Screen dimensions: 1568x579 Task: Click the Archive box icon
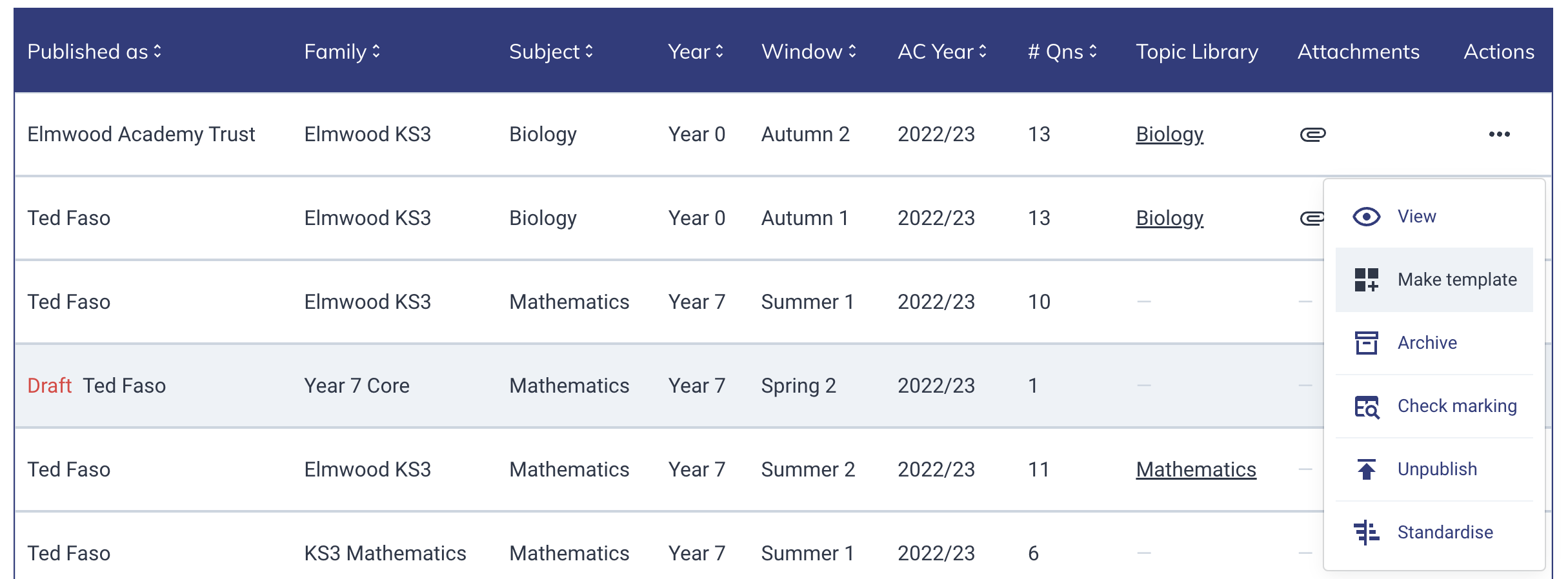click(x=1366, y=343)
